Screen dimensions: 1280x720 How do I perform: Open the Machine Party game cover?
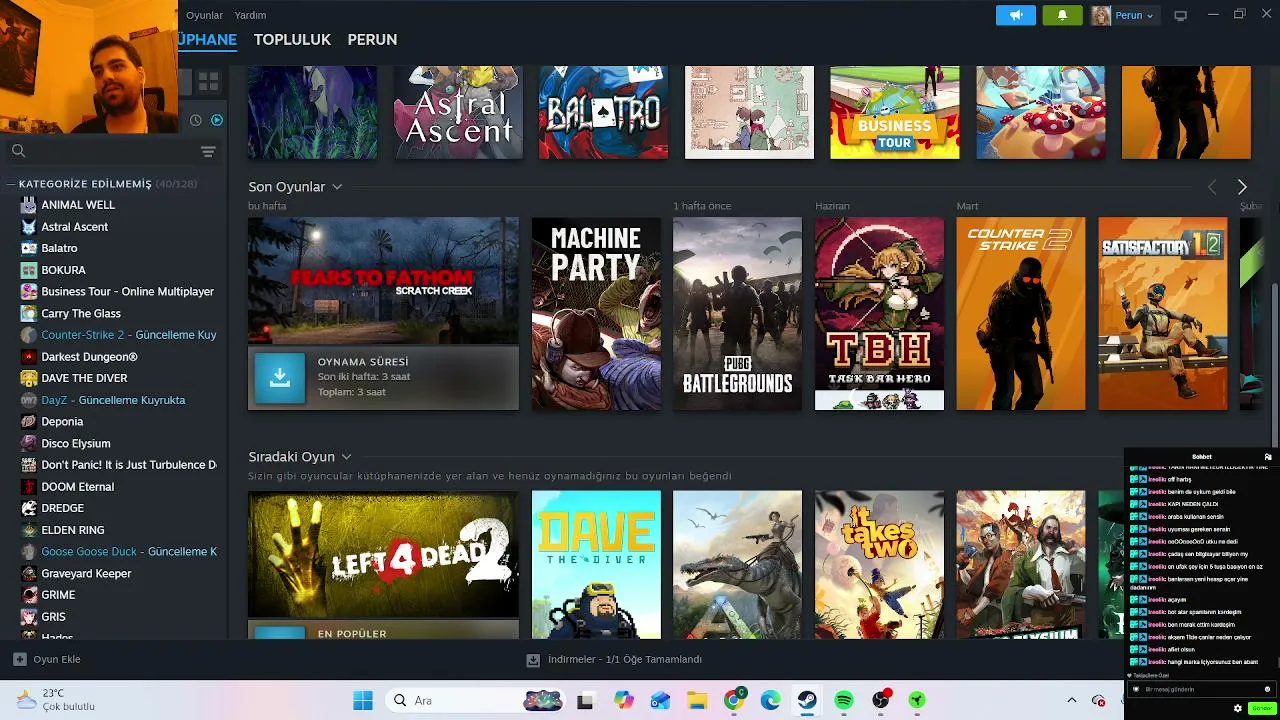pyautogui.click(x=596, y=314)
